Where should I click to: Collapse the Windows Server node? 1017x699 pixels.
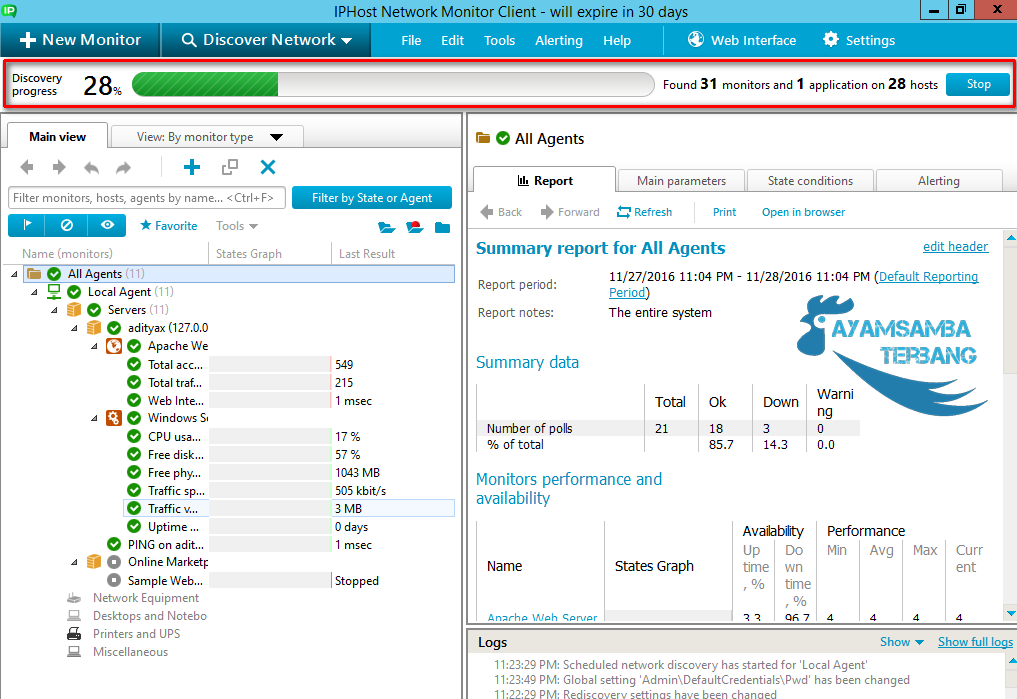pos(95,418)
